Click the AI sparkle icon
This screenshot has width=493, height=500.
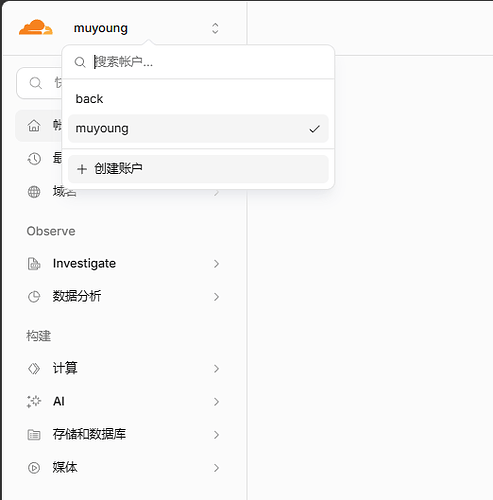tap(34, 401)
